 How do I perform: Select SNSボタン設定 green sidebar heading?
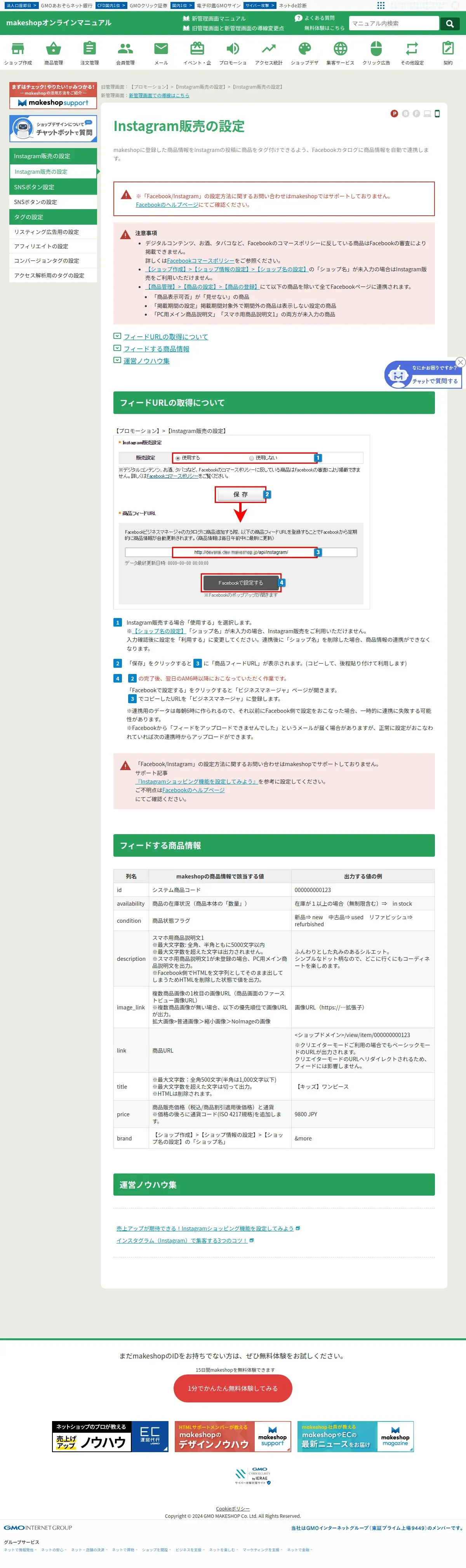(x=53, y=187)
